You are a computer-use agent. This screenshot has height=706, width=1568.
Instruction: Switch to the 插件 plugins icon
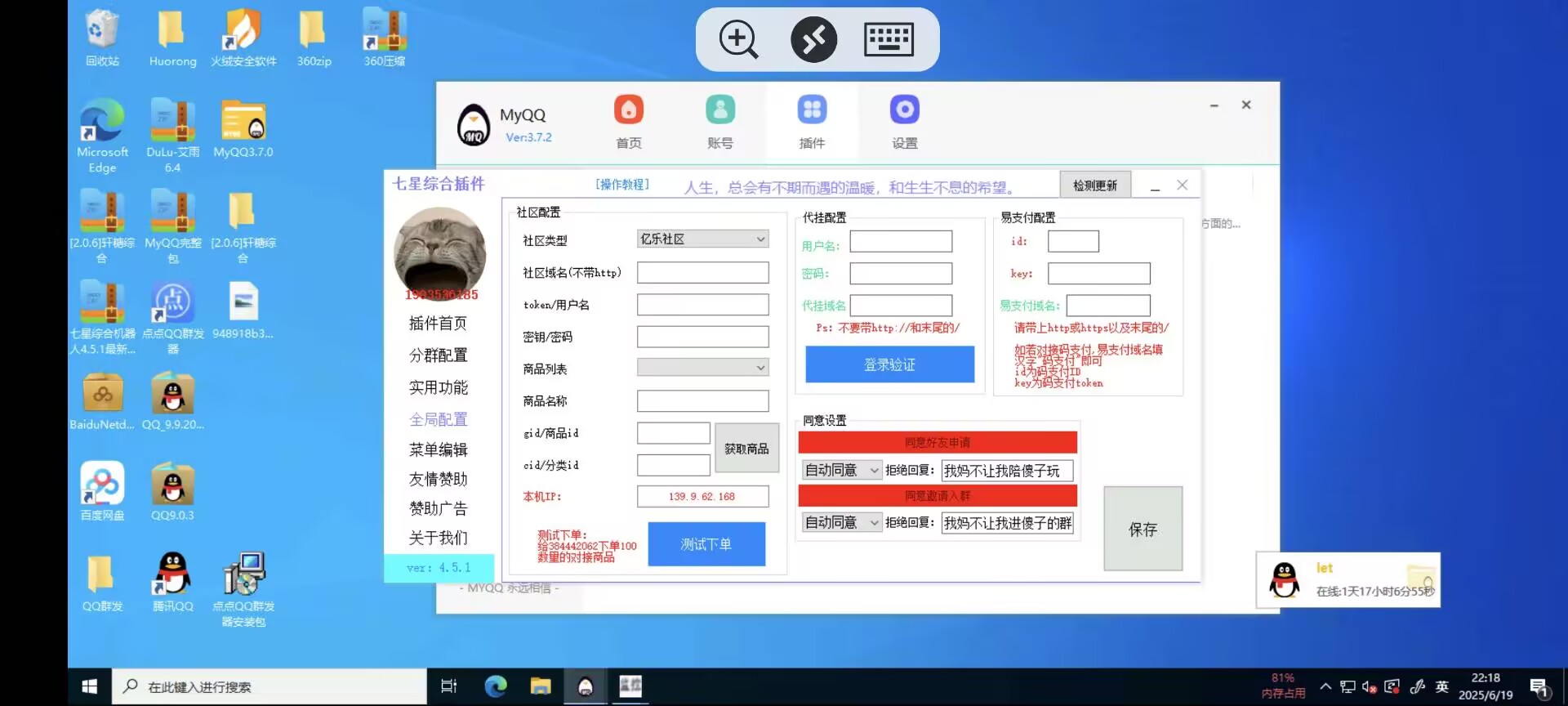pos(811,110)
